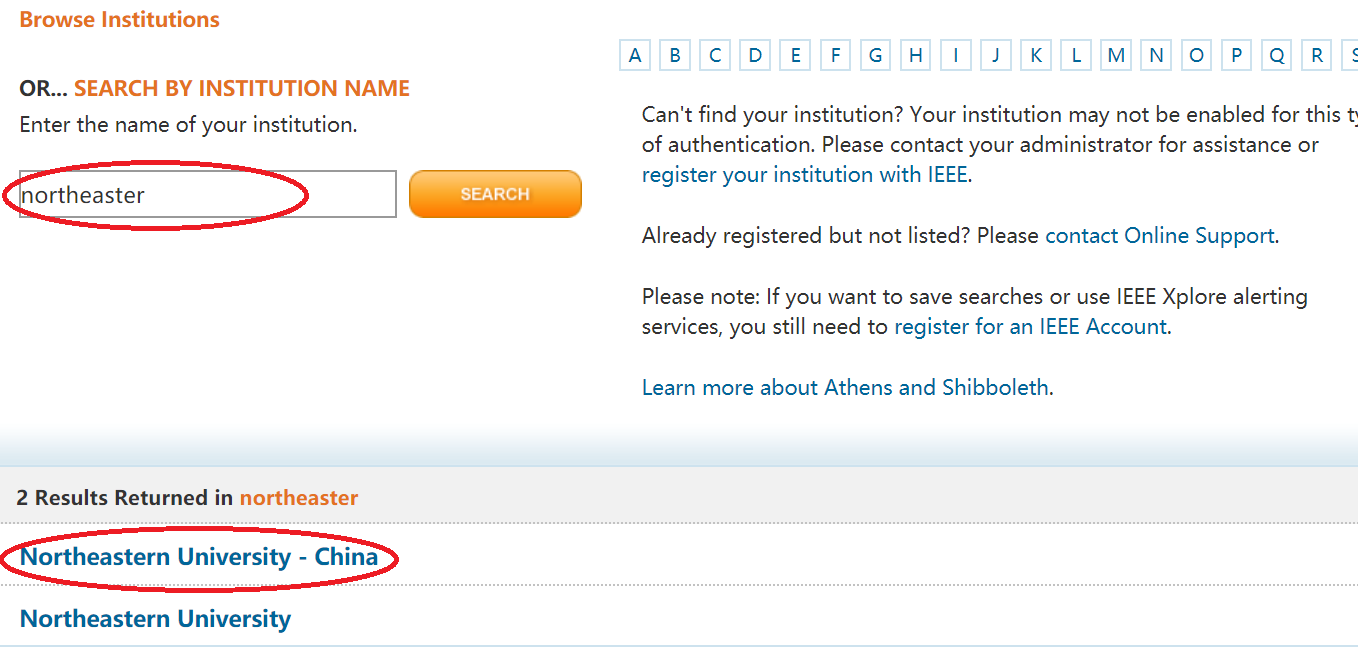Screen dimensions: 1358x658
Task: Show institutions under letter D
Action: pyautogui.click(x=755, y=56)
